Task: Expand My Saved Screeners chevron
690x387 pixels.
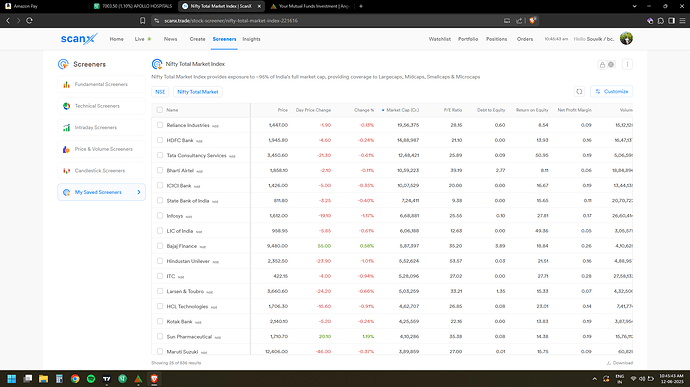Action: point(139,192)
